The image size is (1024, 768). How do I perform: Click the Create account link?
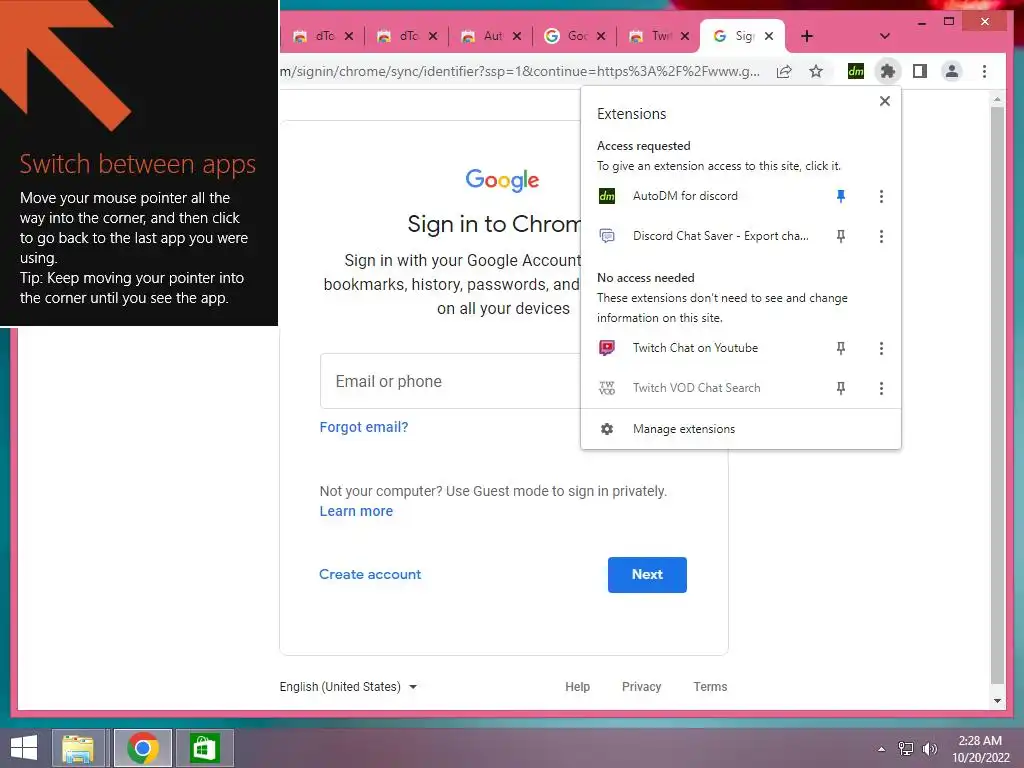pos(370,575)
